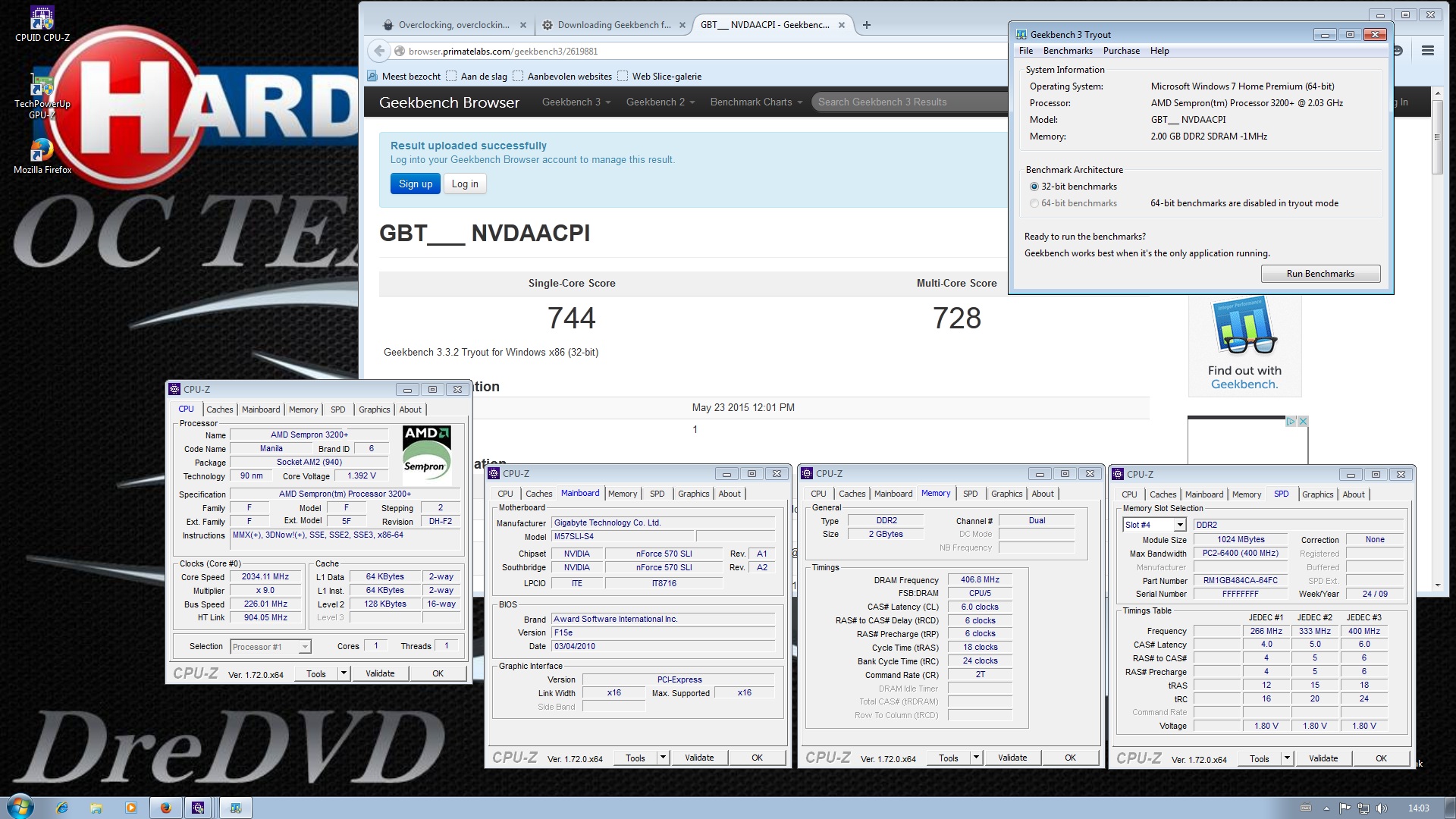This screenshot has height=819, width=1456.
Task: Open the CPUID CPU-Z desktop shortcut
Action: [42, 23]
